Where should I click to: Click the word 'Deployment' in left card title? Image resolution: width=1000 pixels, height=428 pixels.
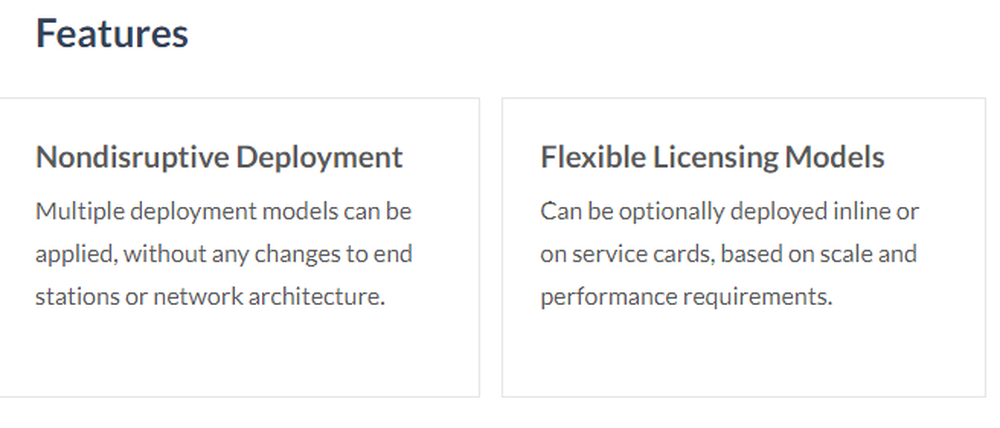coord(320,158)
